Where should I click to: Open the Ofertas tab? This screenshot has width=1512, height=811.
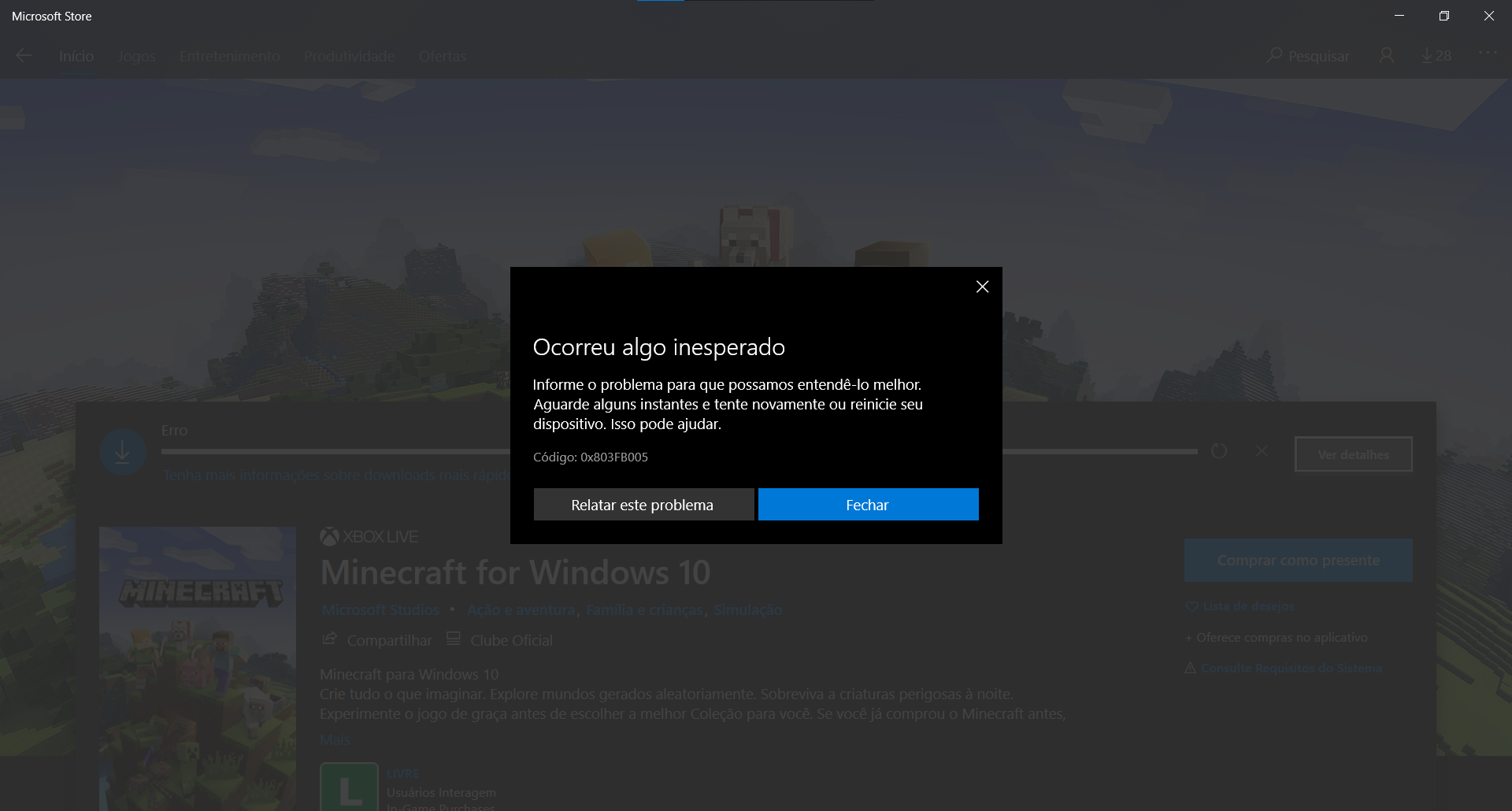tap(443, 57)
